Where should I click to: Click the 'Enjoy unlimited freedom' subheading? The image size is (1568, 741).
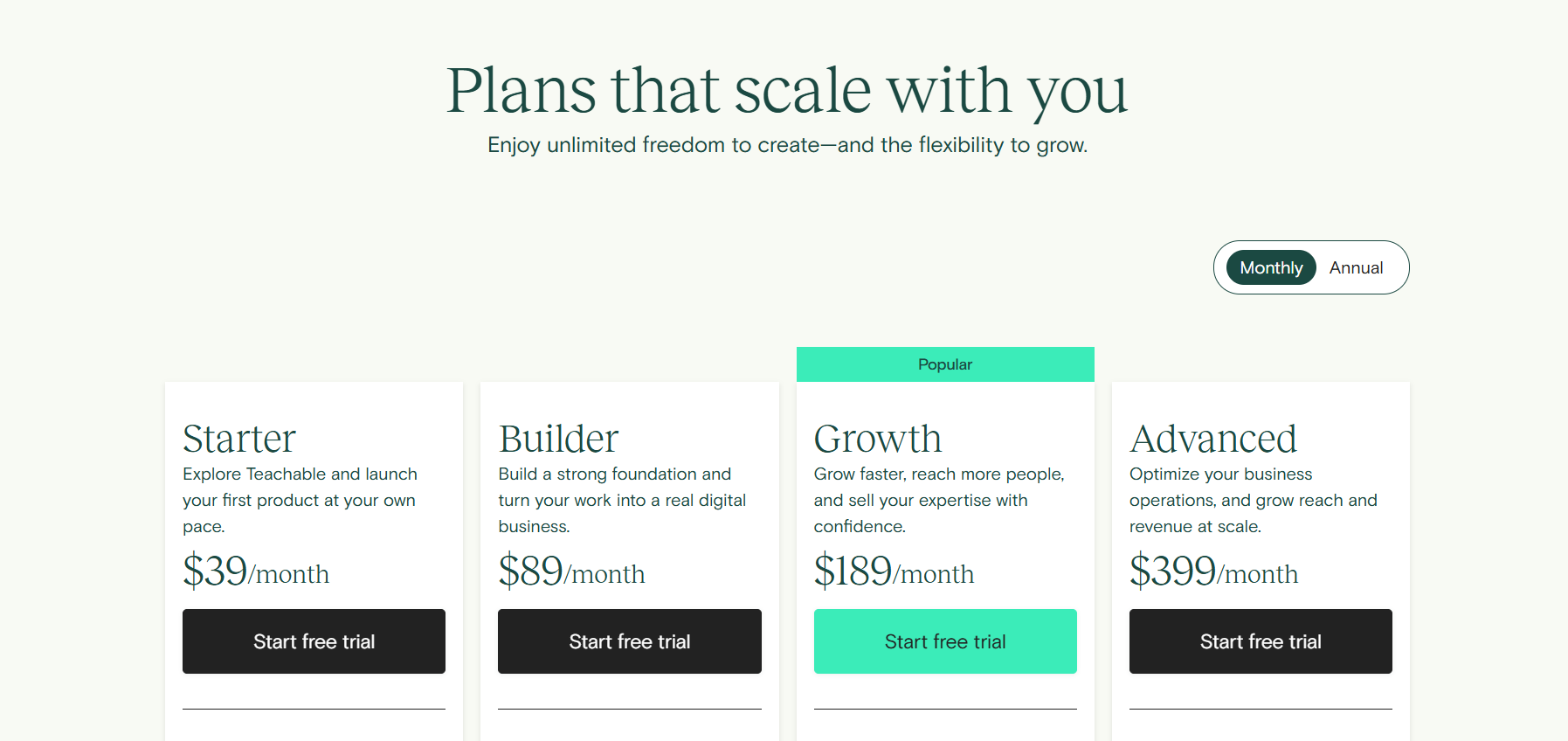coord(787,145)
